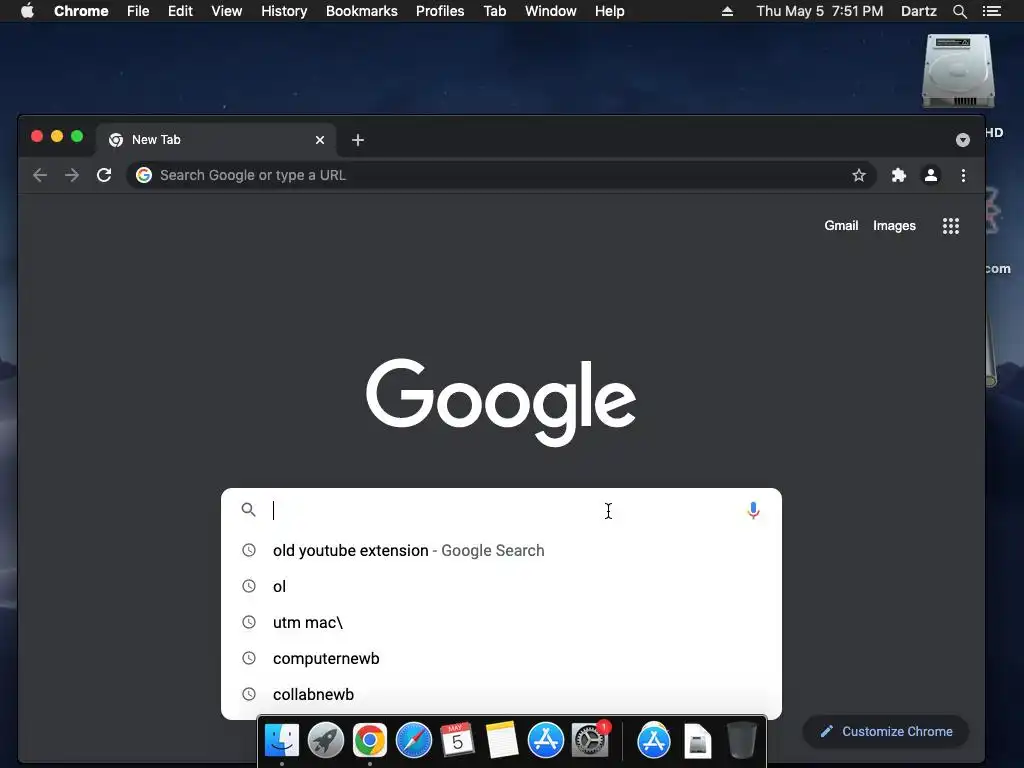Image resolution: width=1024 pixels, height=768 pixels.
Task: Open Finder from the Dock
Action: coord(281,741)
